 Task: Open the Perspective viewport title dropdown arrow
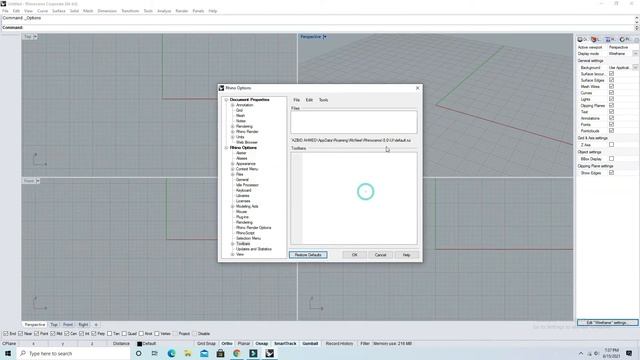324,37
